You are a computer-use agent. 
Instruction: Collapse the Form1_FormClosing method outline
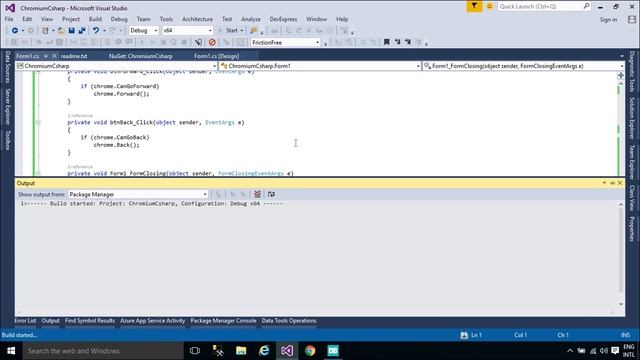point(38,173)
